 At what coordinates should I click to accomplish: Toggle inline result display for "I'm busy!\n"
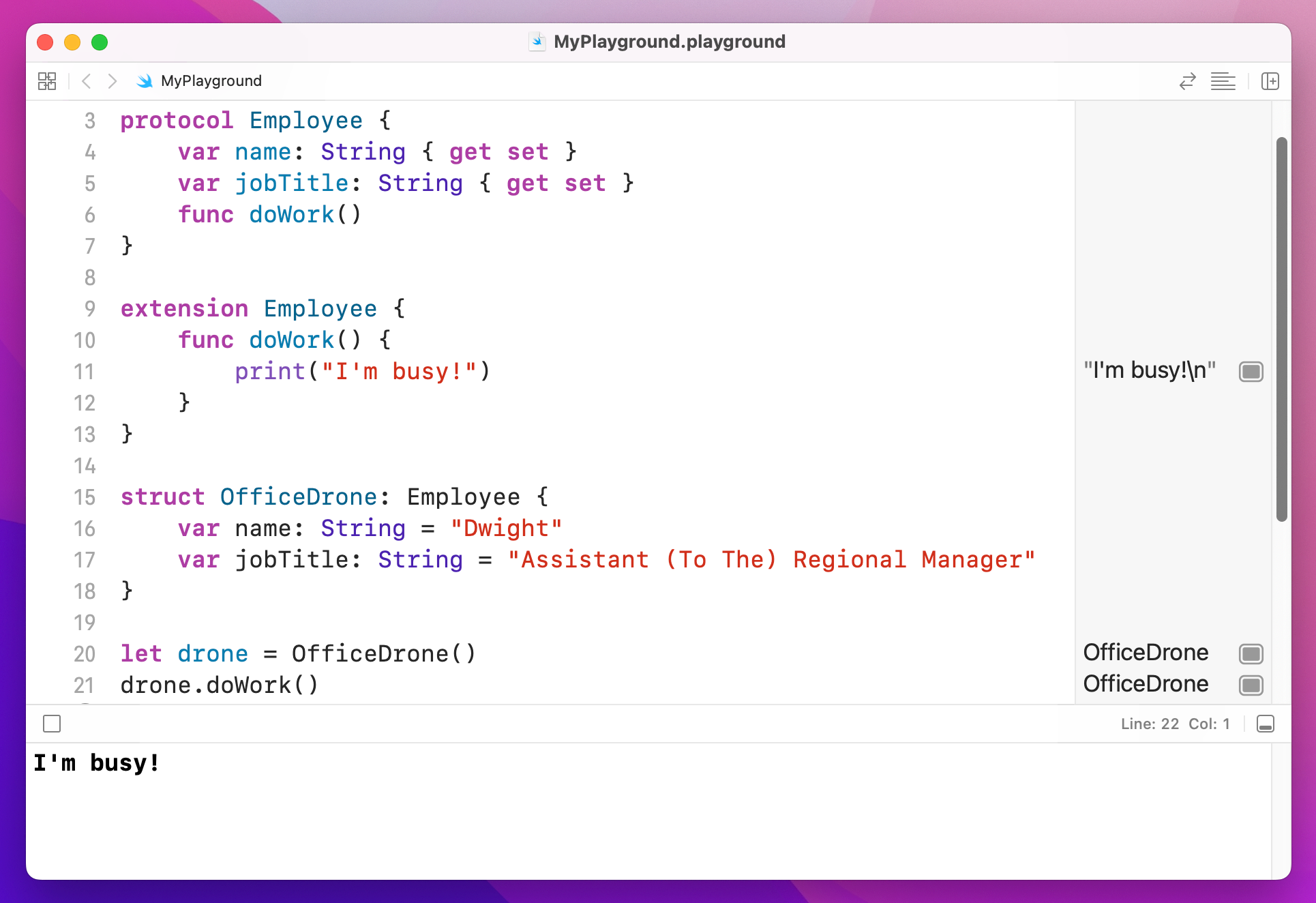click(1251, 372)
